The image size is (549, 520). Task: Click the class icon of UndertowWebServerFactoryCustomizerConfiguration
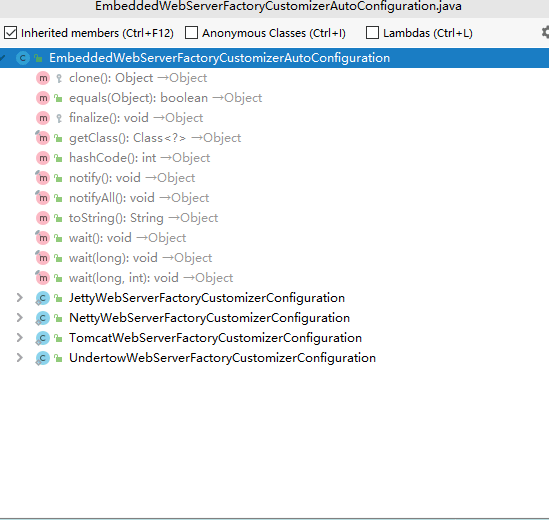click(x=43, y=358)
